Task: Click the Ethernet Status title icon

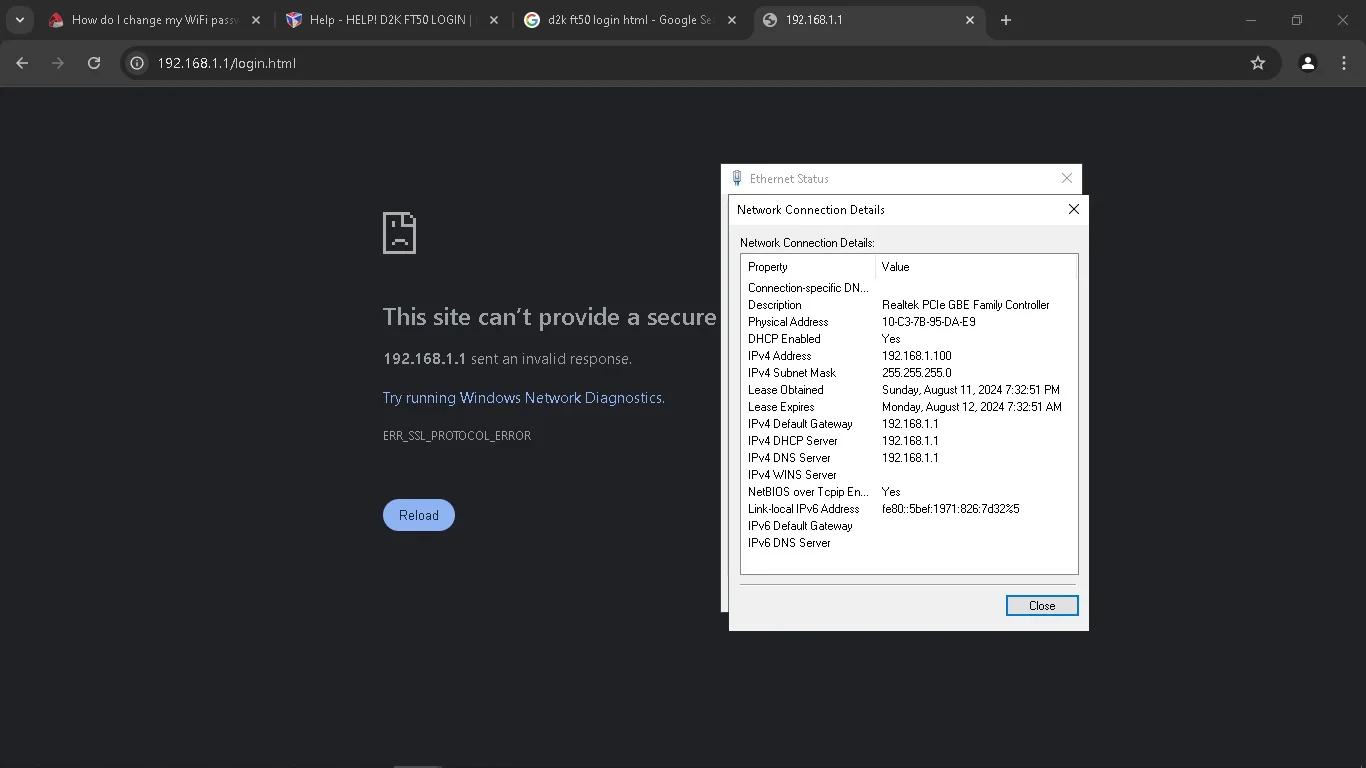Action: coord(737,178)
